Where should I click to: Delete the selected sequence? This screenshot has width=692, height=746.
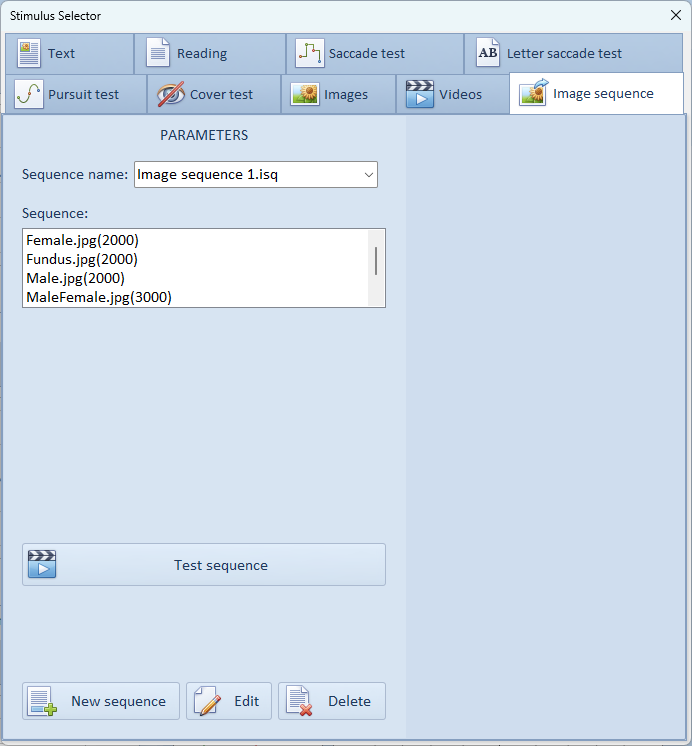[x=332, y=701]
